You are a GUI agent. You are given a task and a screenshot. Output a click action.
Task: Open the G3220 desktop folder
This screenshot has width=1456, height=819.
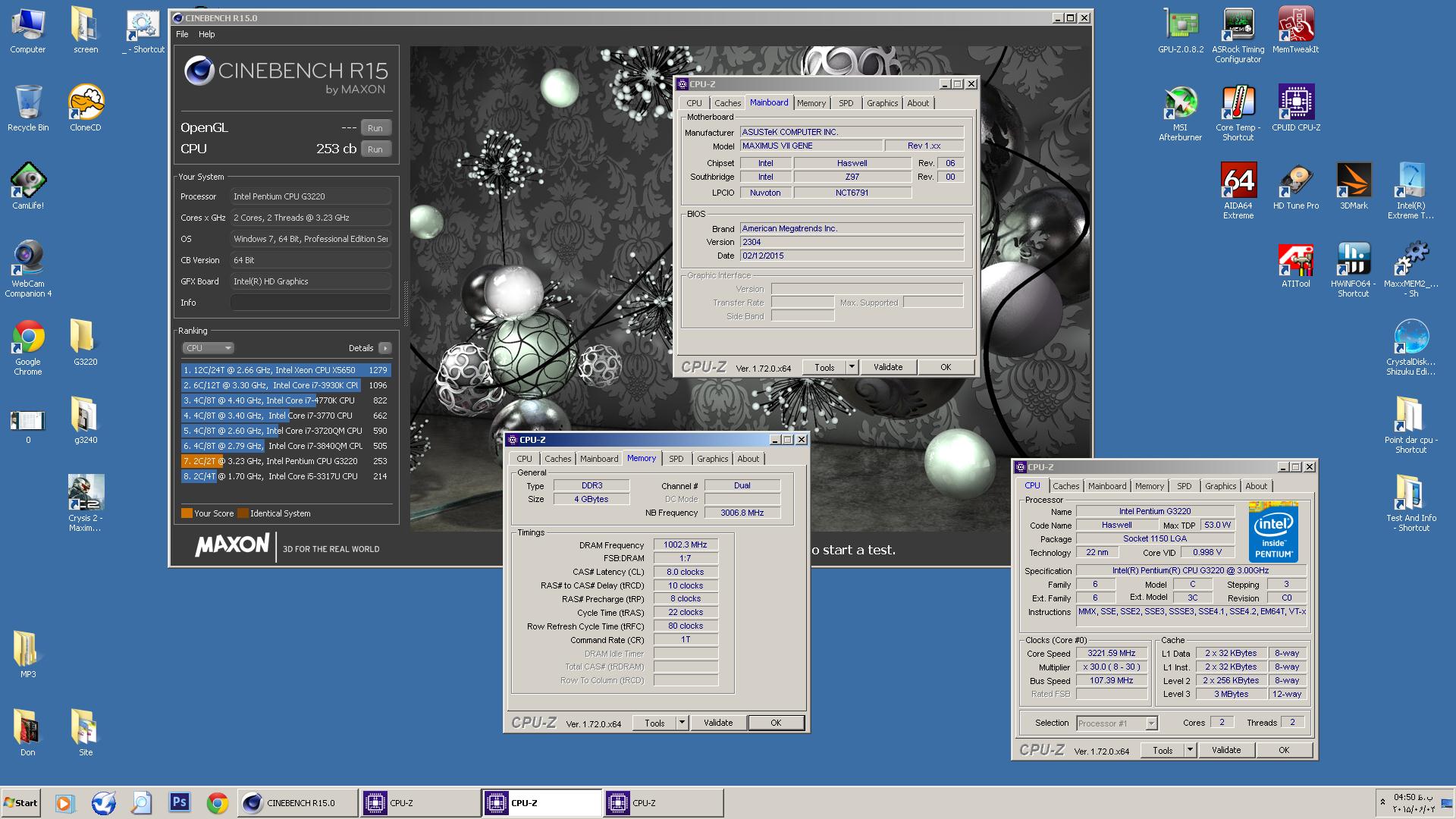coord(86,343)
